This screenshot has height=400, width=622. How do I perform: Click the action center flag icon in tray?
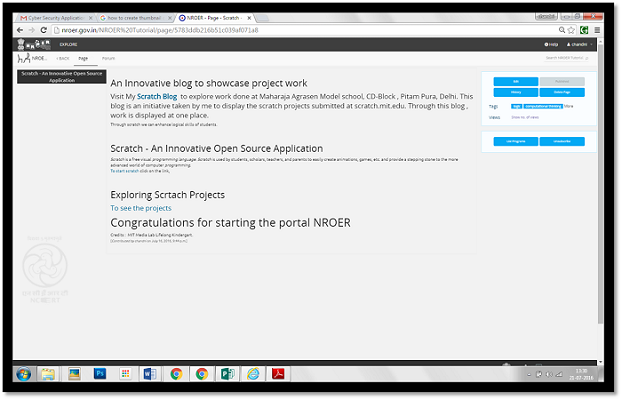pyautogui.click(x=539, y=374)
